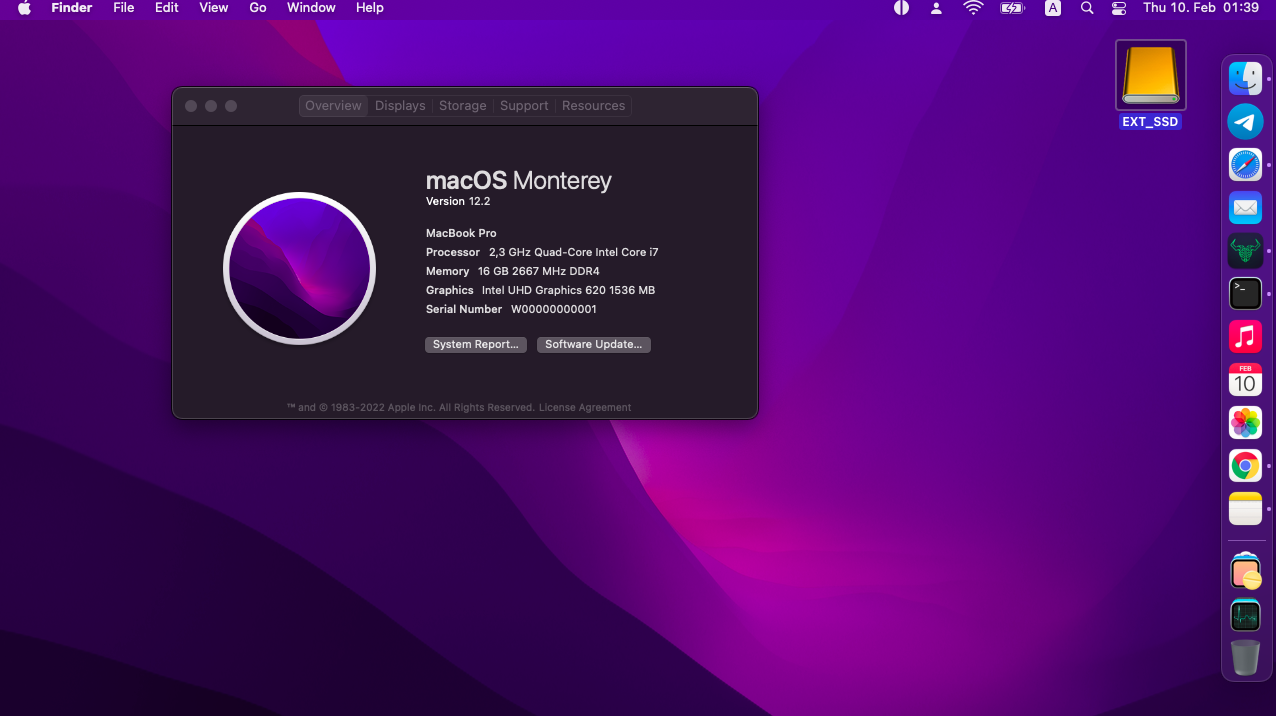
Task: Open the Finder menu
Action: pyautogui.click(x=72, y=8)
